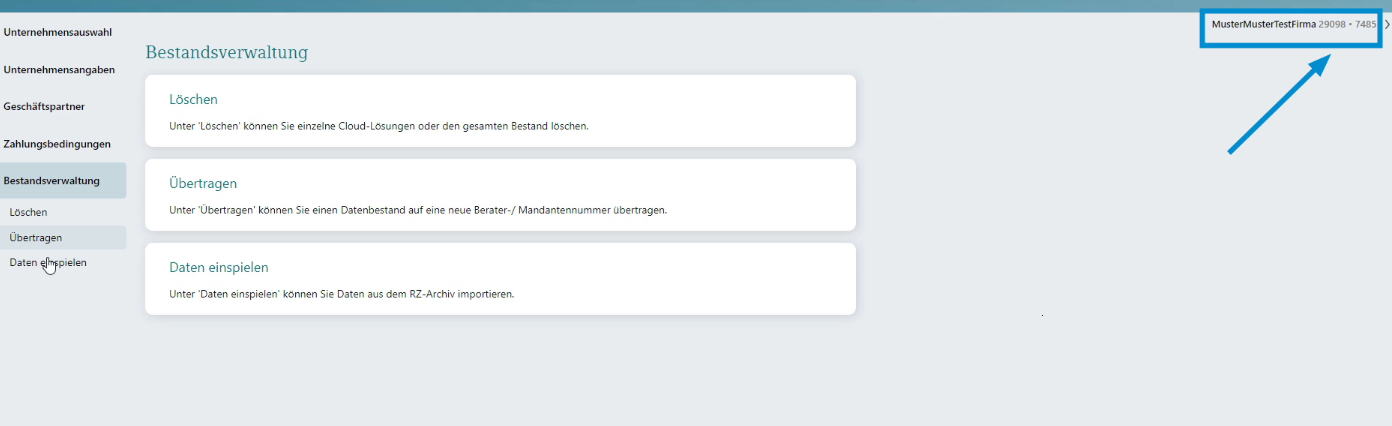The image size is (1392, 426).
Task: Click the RZ-Archiv import description text
Action: coord(341,295)
